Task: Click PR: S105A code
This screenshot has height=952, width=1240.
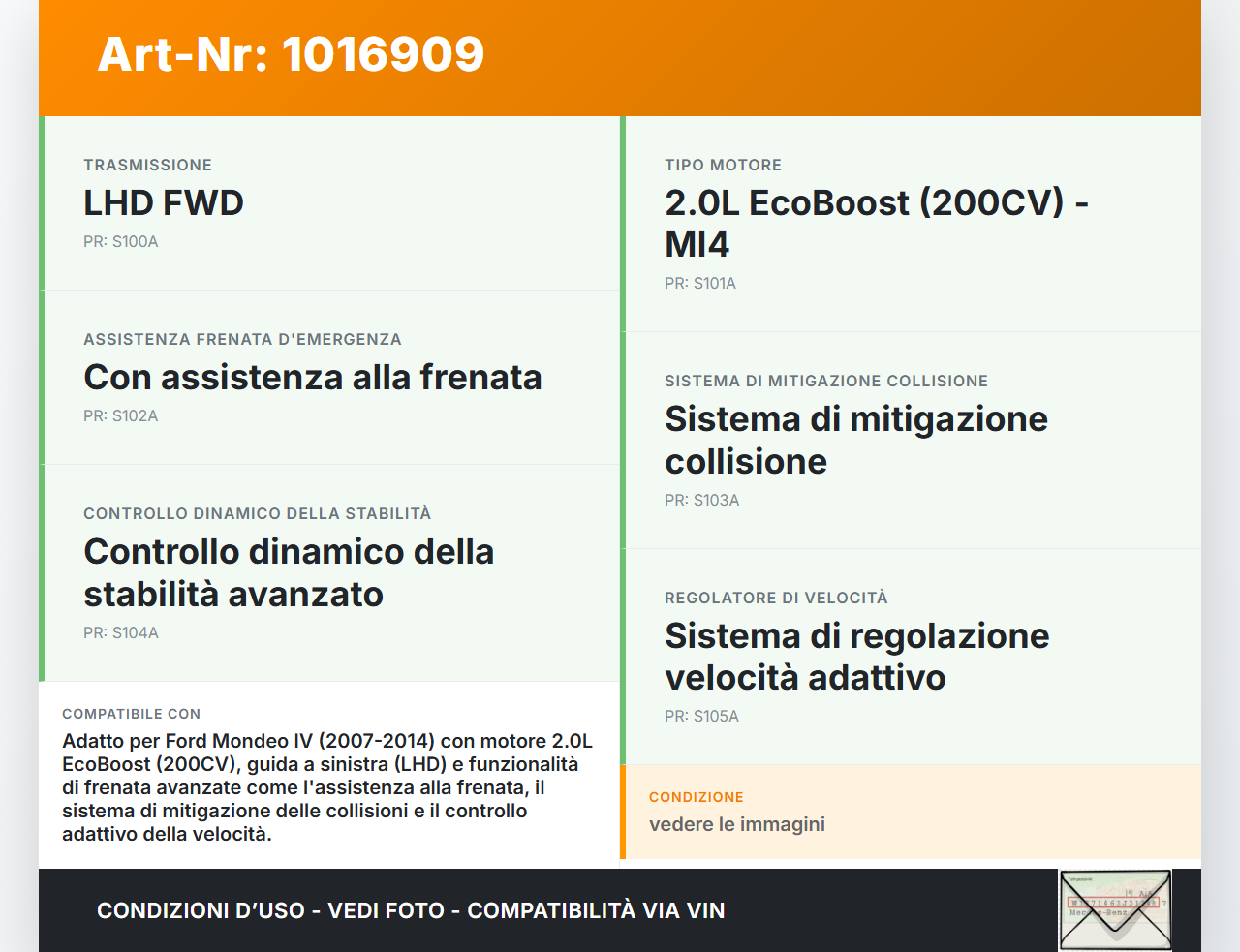Action: pyautogui.click(x=702, y=717)
